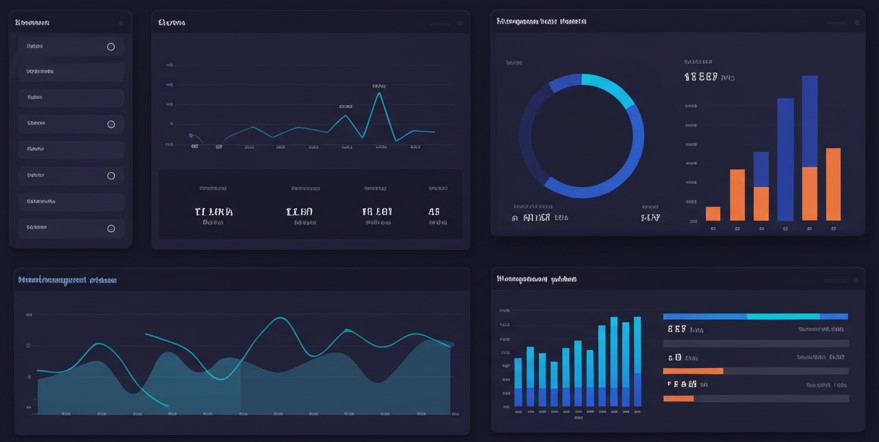Screen dimensions: 879x442
Task: Click the cyan section of the top progress bar
Action: [783, 316]
